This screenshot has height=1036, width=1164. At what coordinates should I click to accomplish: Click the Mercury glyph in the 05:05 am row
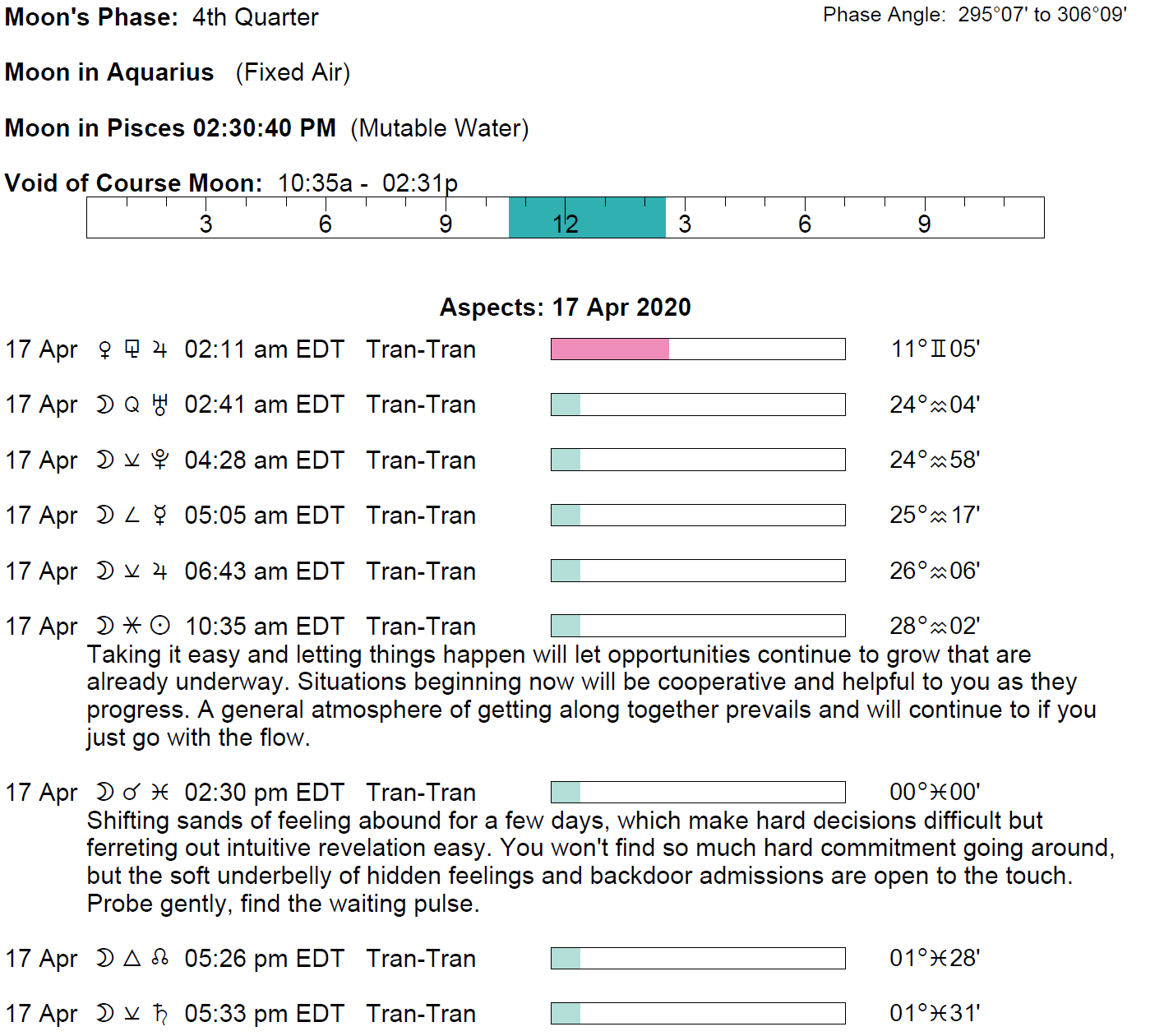pyautogui.click(x=160, y=516)
